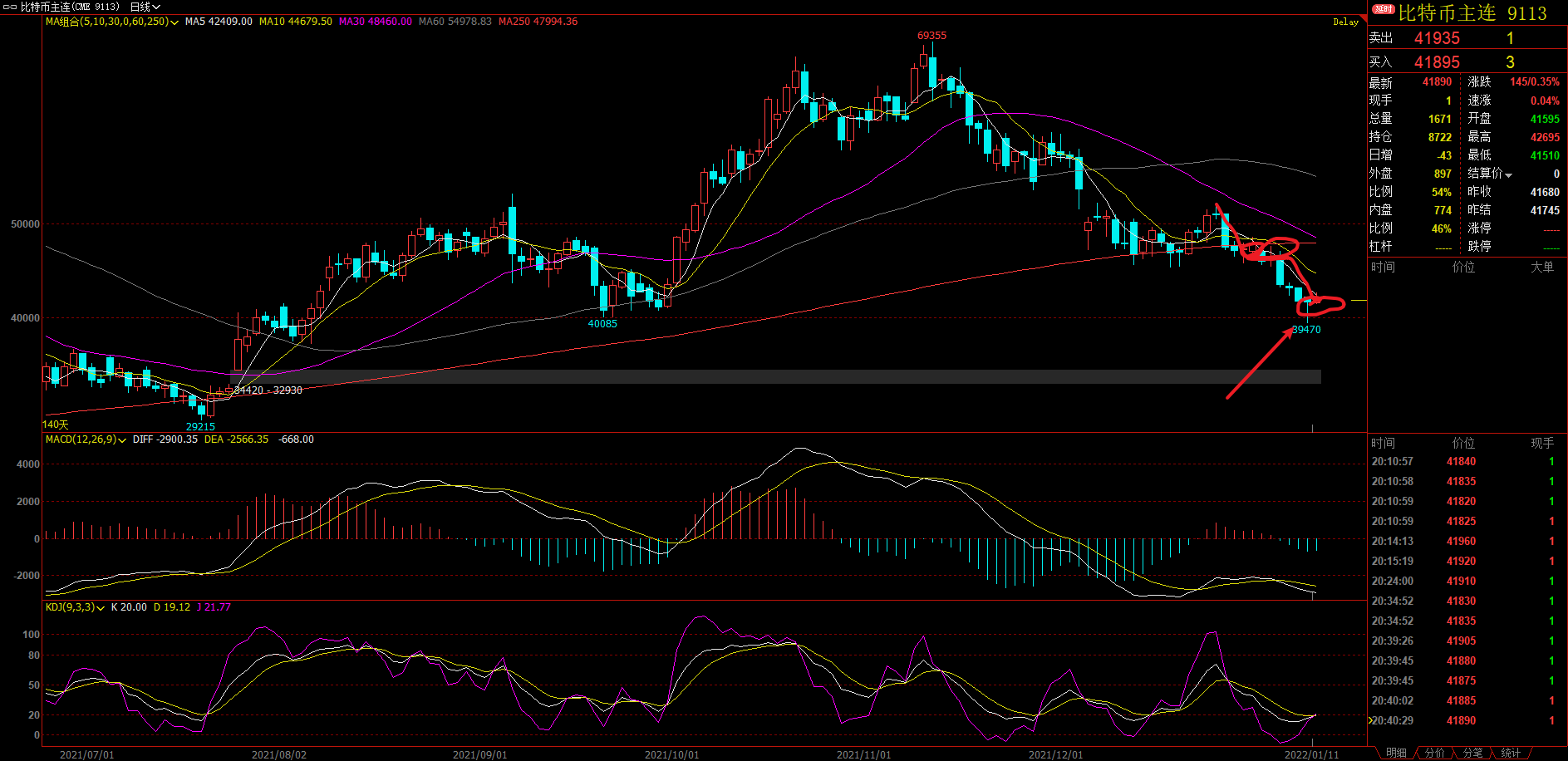The width and height of the screenshot is (1568, 761).
Task: Click the 69355 high price label
Action: tap(931, 36)
